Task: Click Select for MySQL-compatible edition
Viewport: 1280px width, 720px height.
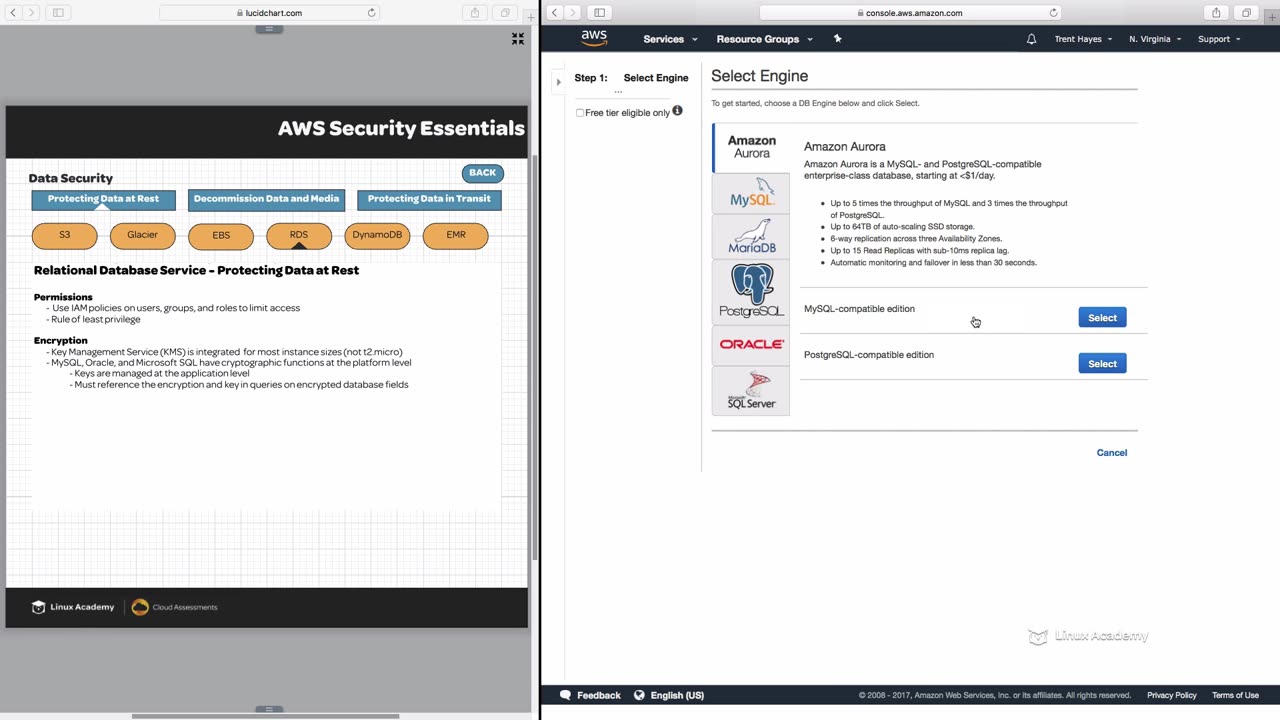Action: (x=1102, y=318)
